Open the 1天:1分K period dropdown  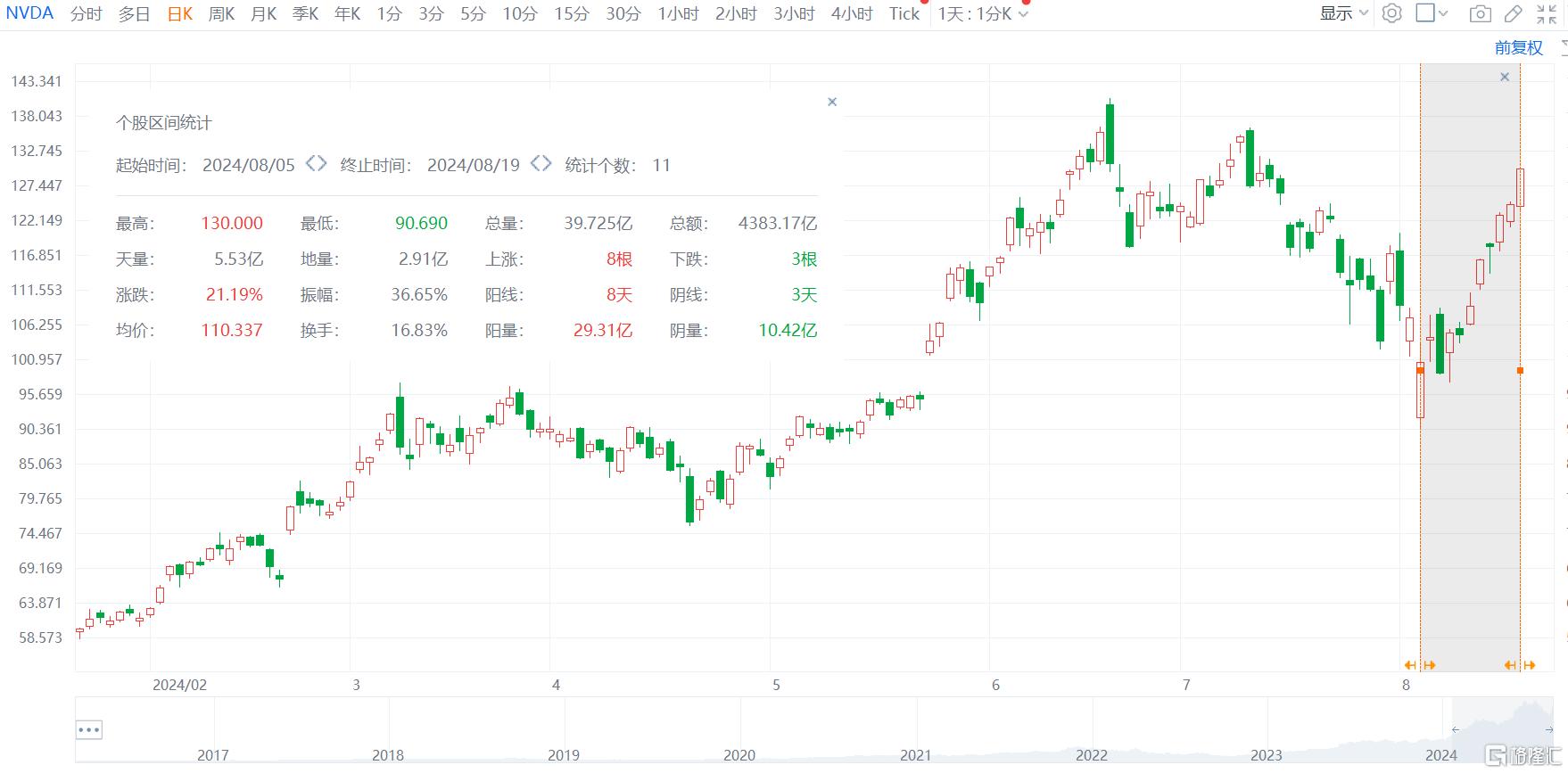982,13
